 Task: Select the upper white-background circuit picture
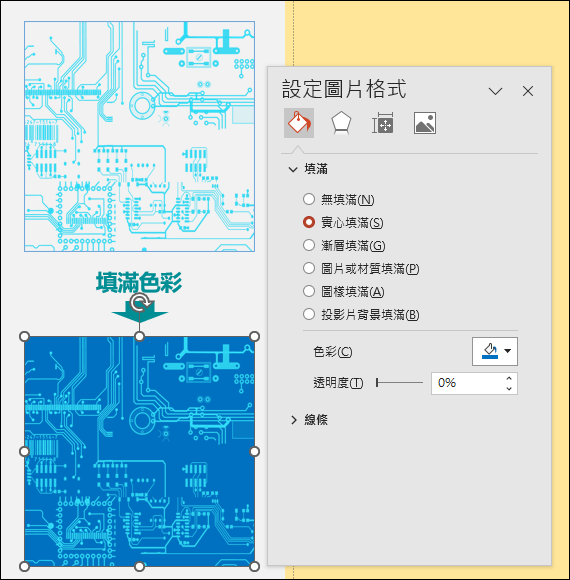point(139,136)
